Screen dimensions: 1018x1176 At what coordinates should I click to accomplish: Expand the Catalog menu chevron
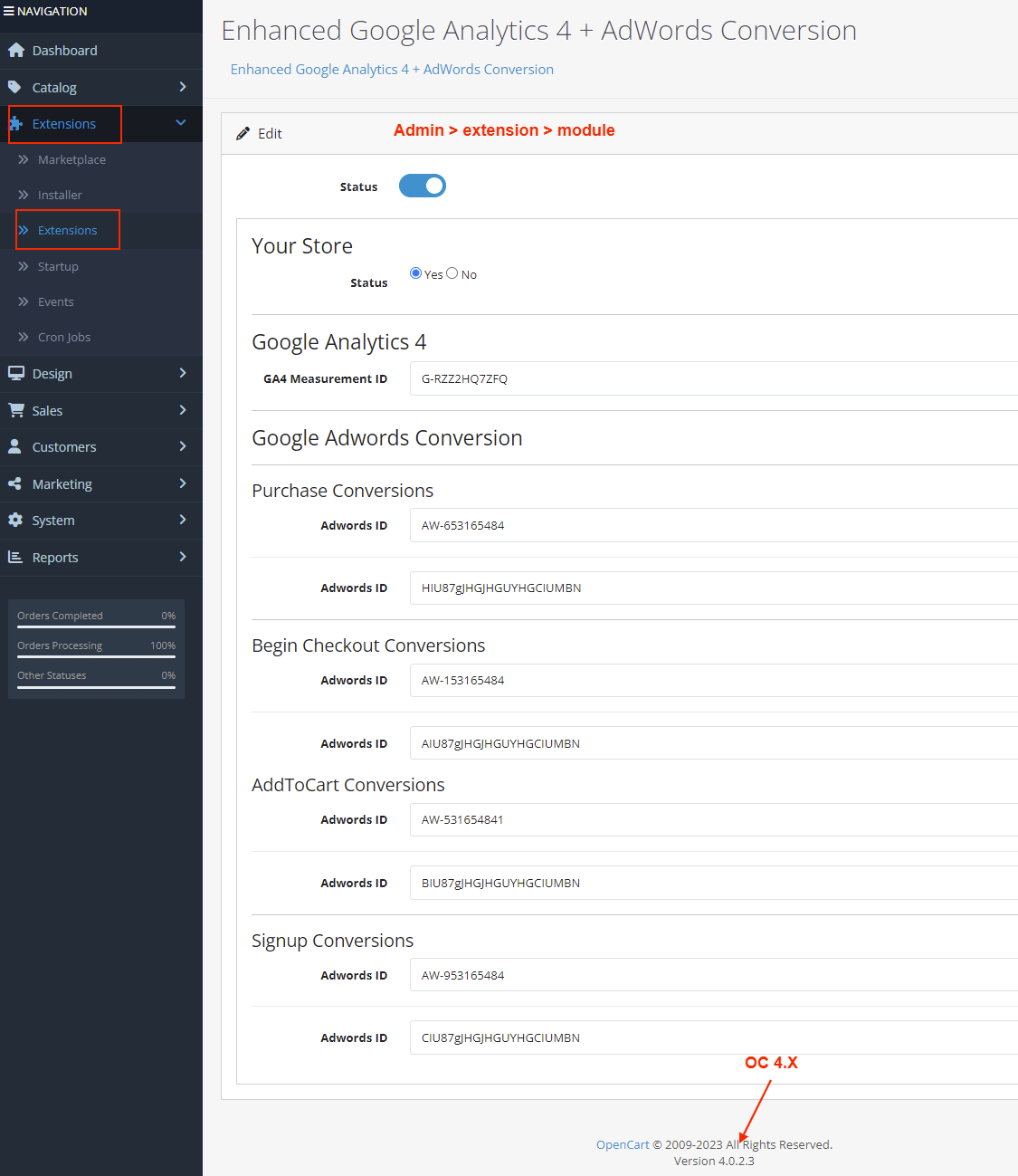[x=183, y=87]
